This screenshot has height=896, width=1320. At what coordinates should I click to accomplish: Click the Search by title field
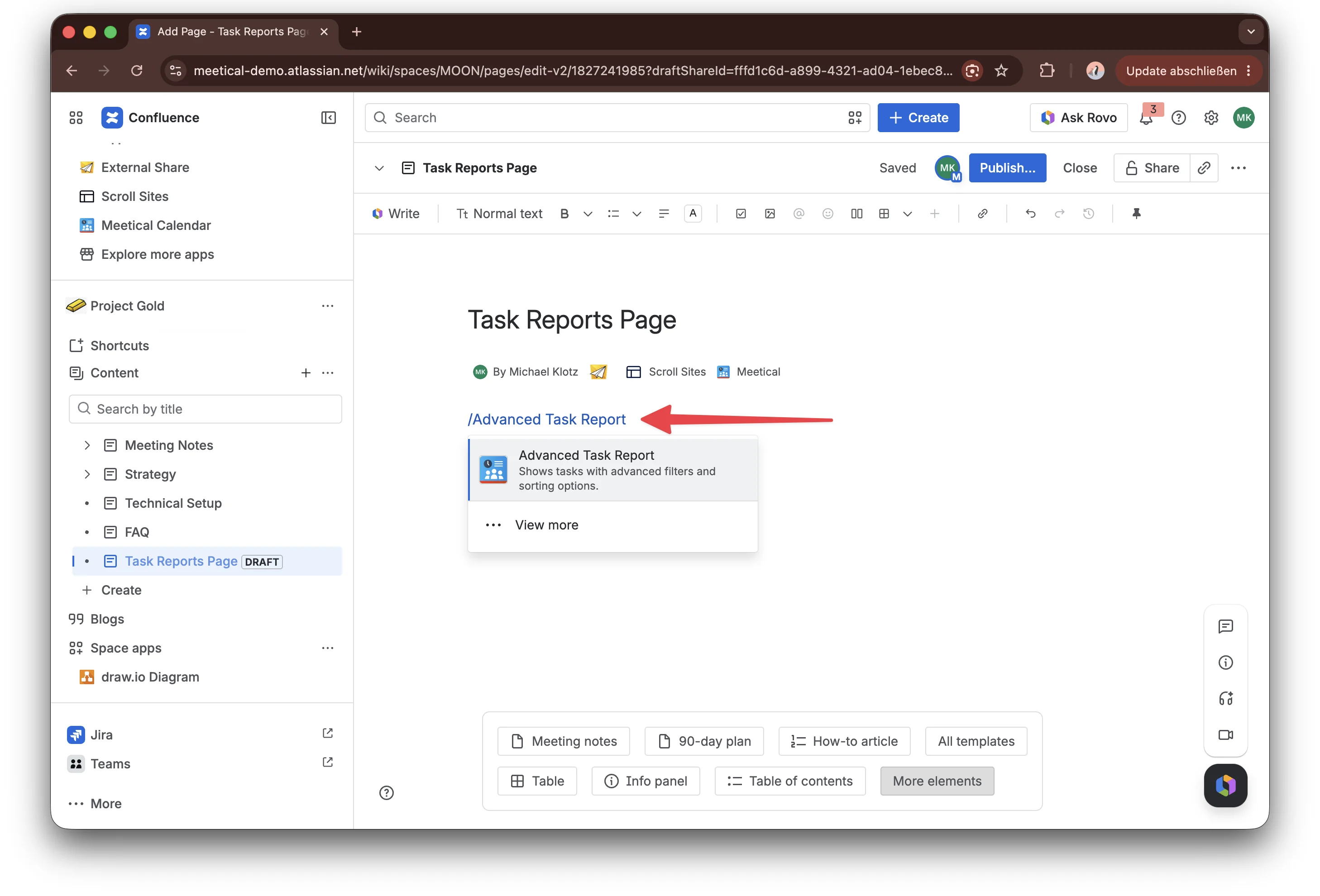(x=205, y=409)
